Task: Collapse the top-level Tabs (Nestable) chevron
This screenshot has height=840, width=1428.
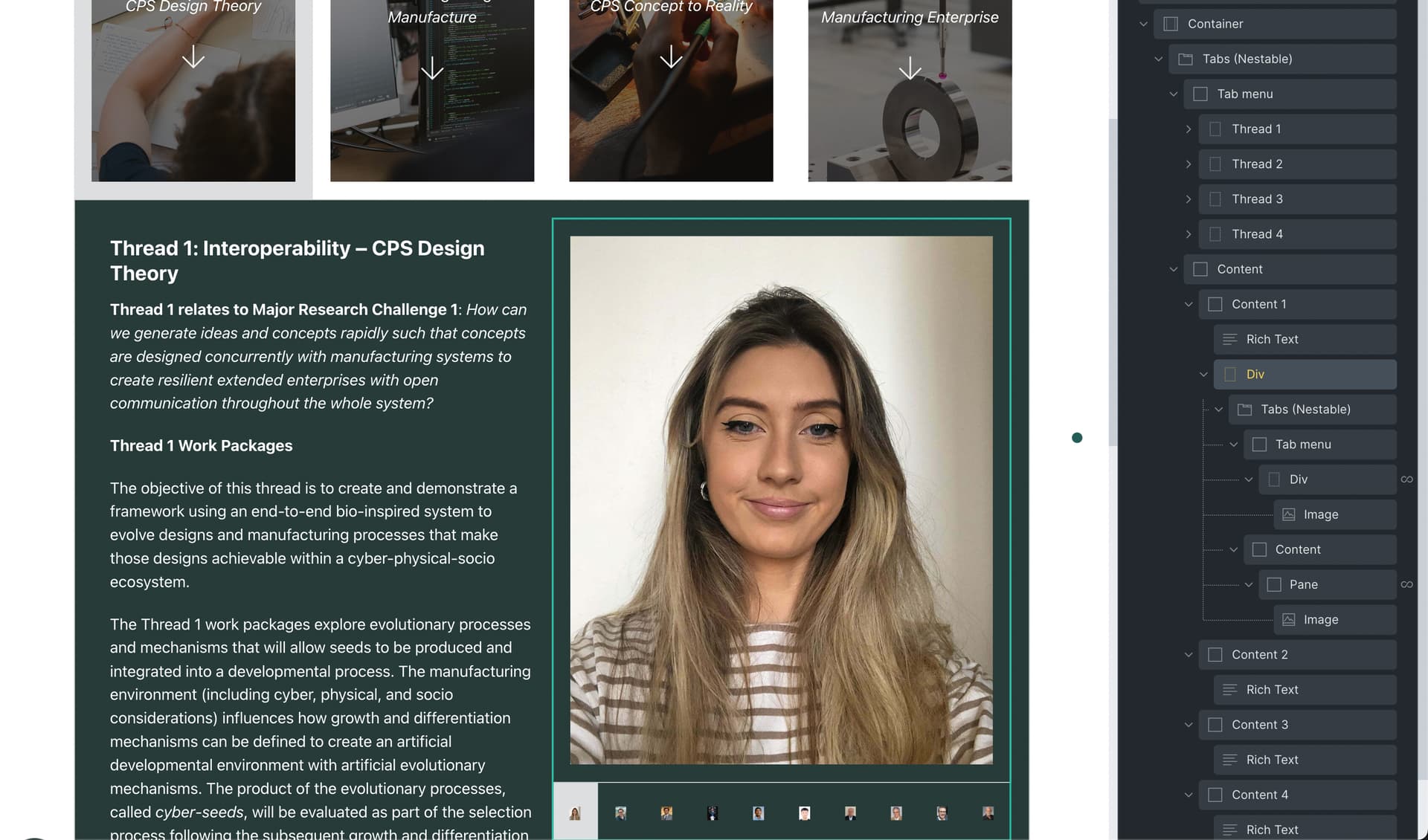Action: 1158,59
